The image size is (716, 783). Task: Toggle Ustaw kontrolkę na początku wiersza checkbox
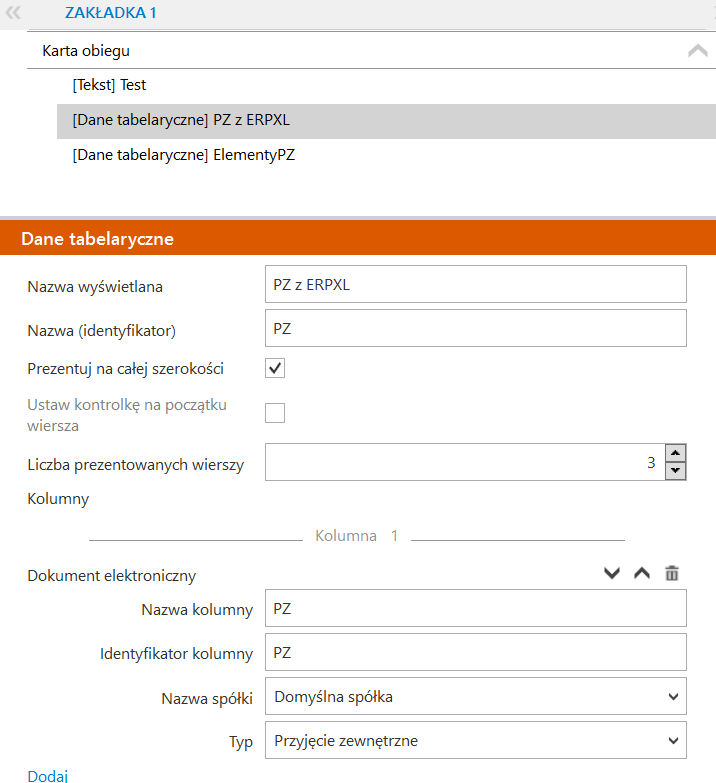275,413
